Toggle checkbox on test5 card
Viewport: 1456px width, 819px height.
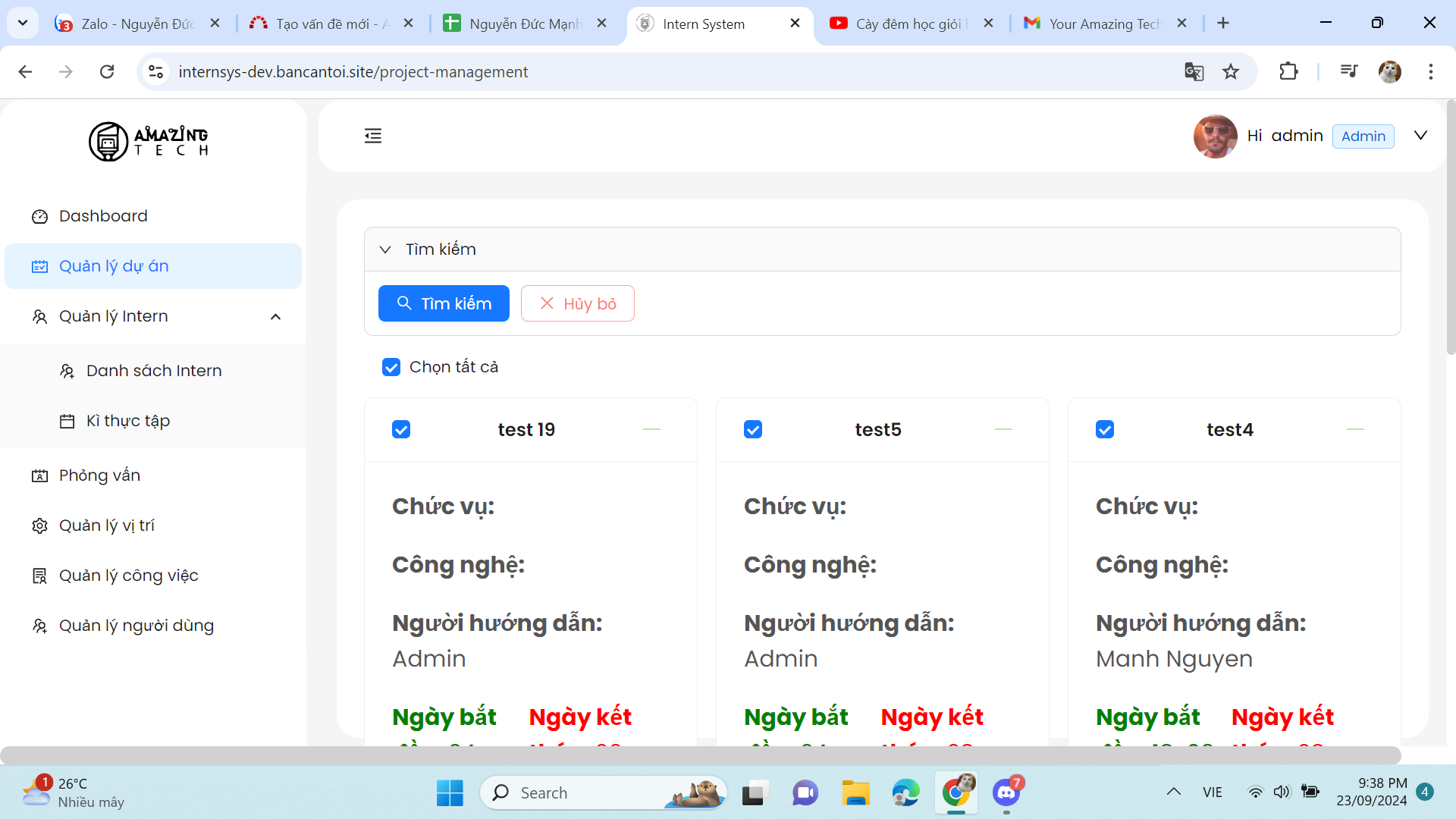pos(753,430)
